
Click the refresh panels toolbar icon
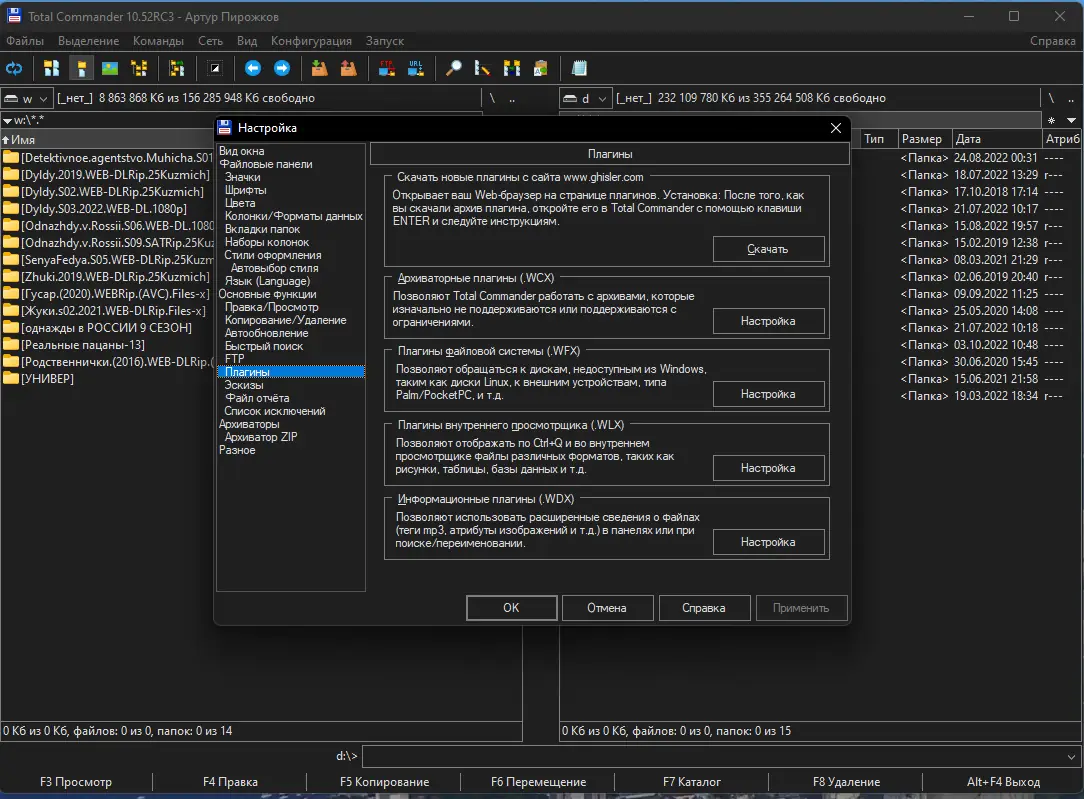click(14, 68)
